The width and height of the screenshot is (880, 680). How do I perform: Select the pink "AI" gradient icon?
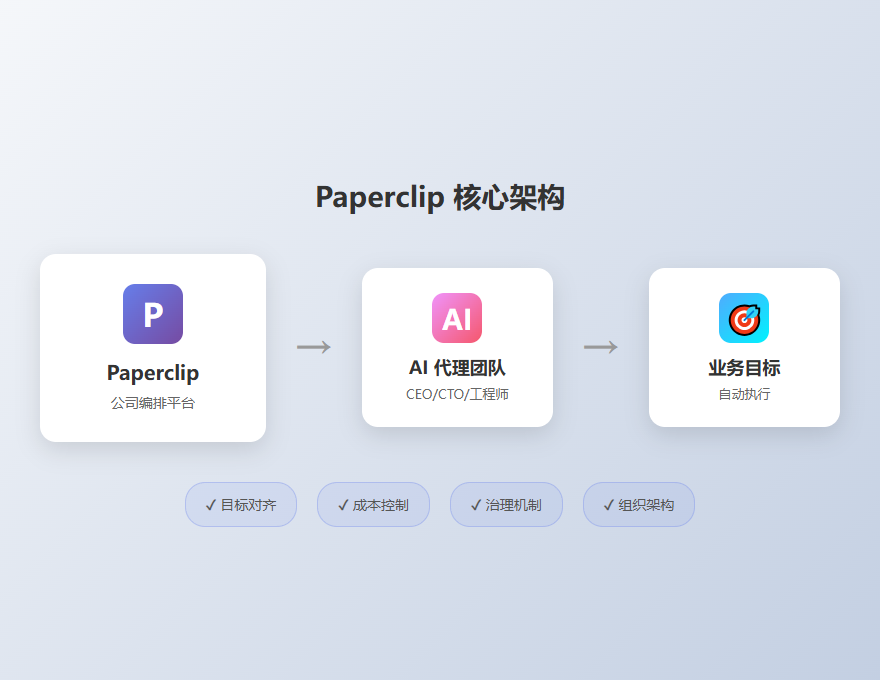coord(457,317)
